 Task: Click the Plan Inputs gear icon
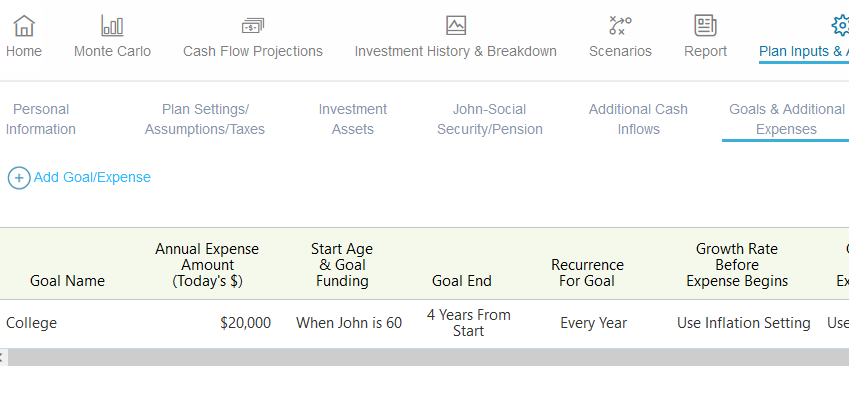[x=840, y=25]
